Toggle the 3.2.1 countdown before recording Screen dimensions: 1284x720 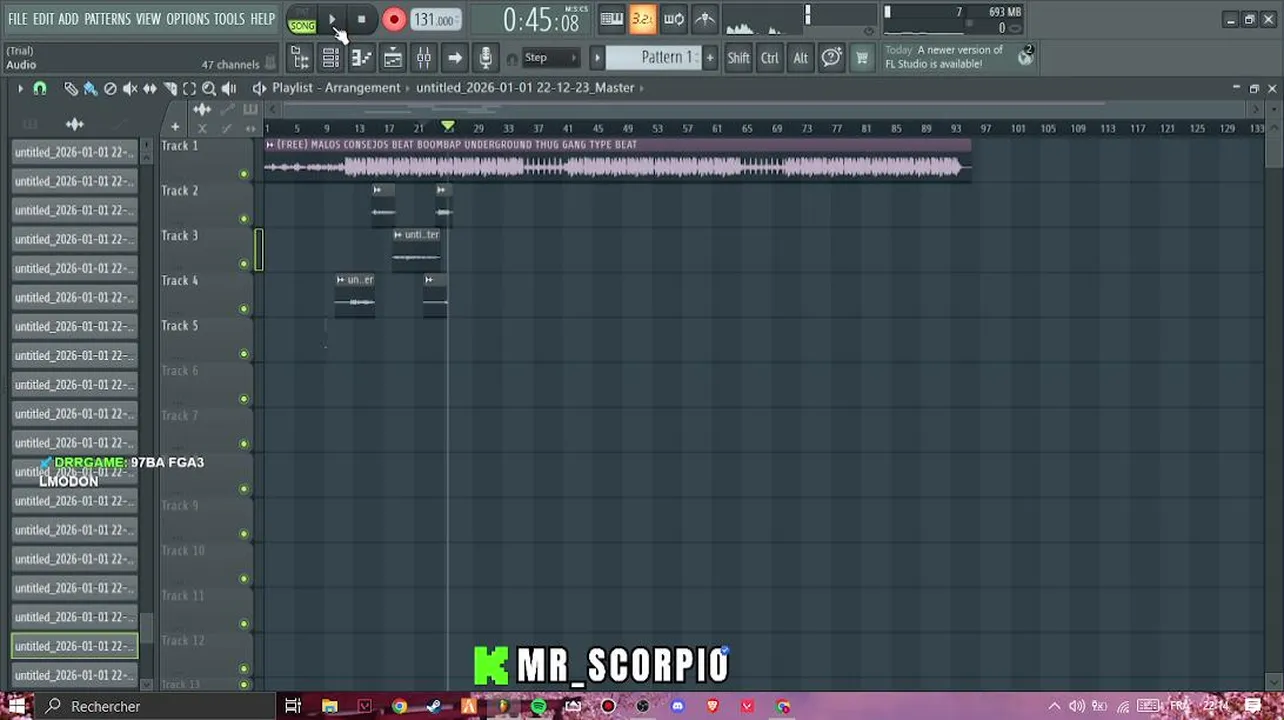643,19
